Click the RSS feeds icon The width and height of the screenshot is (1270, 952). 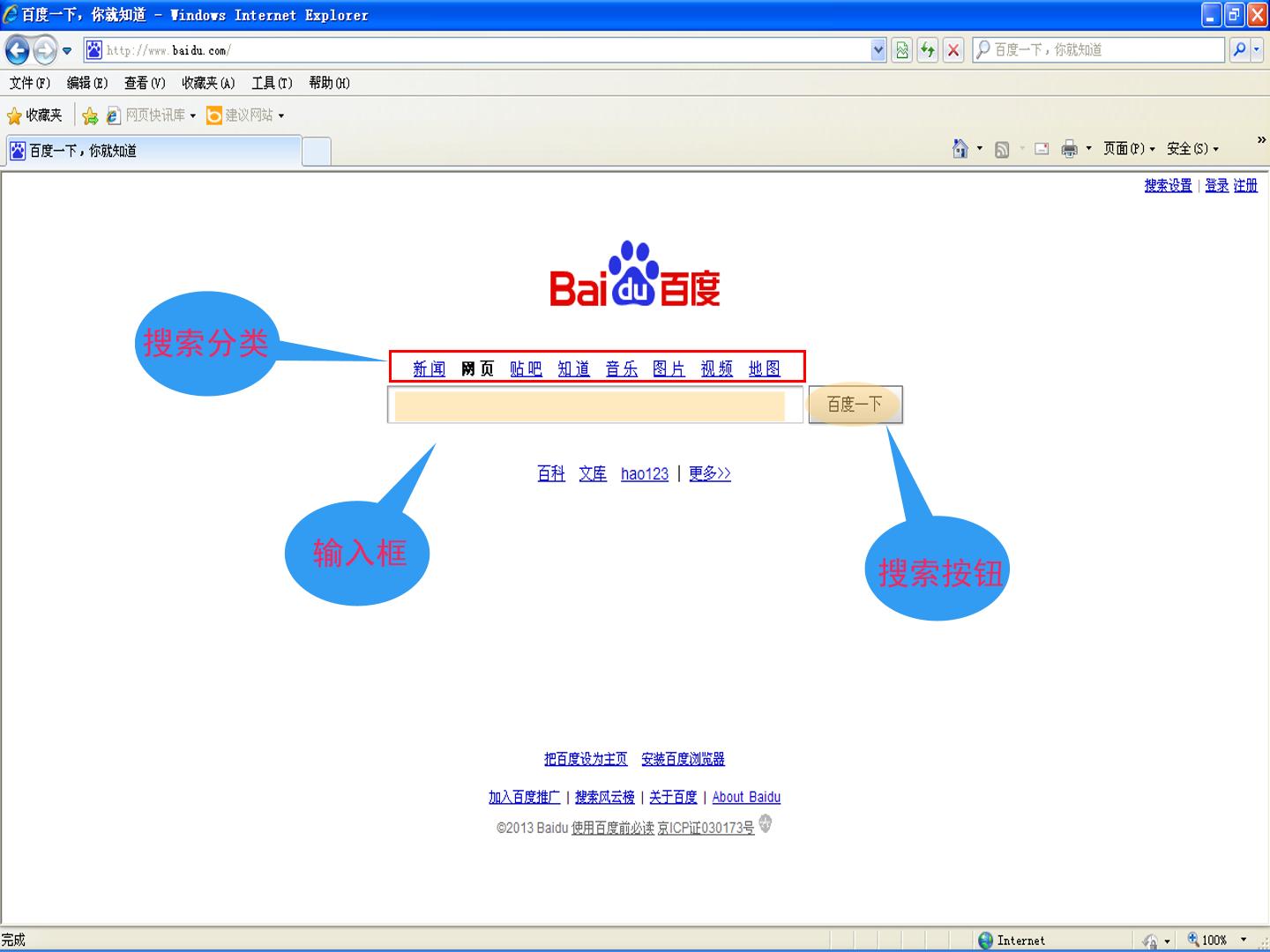1002,149
